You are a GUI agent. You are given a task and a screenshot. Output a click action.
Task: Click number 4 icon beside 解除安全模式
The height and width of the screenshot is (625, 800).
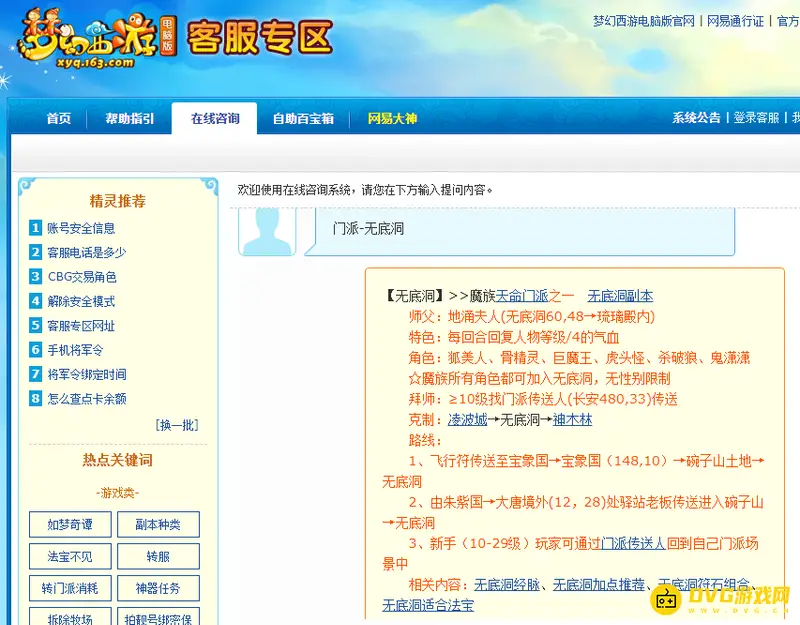tap(35, 301)
